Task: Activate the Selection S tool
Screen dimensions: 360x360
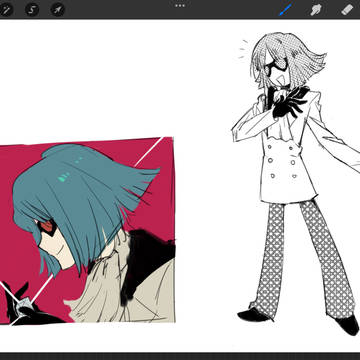Action: click(x=32, y=10)
